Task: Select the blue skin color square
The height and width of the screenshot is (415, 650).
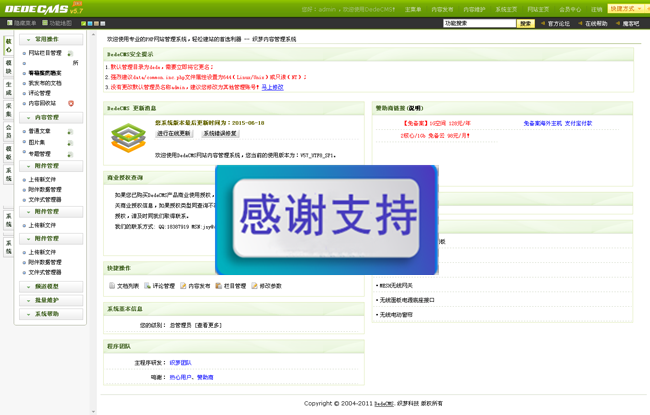Action: 90,24
